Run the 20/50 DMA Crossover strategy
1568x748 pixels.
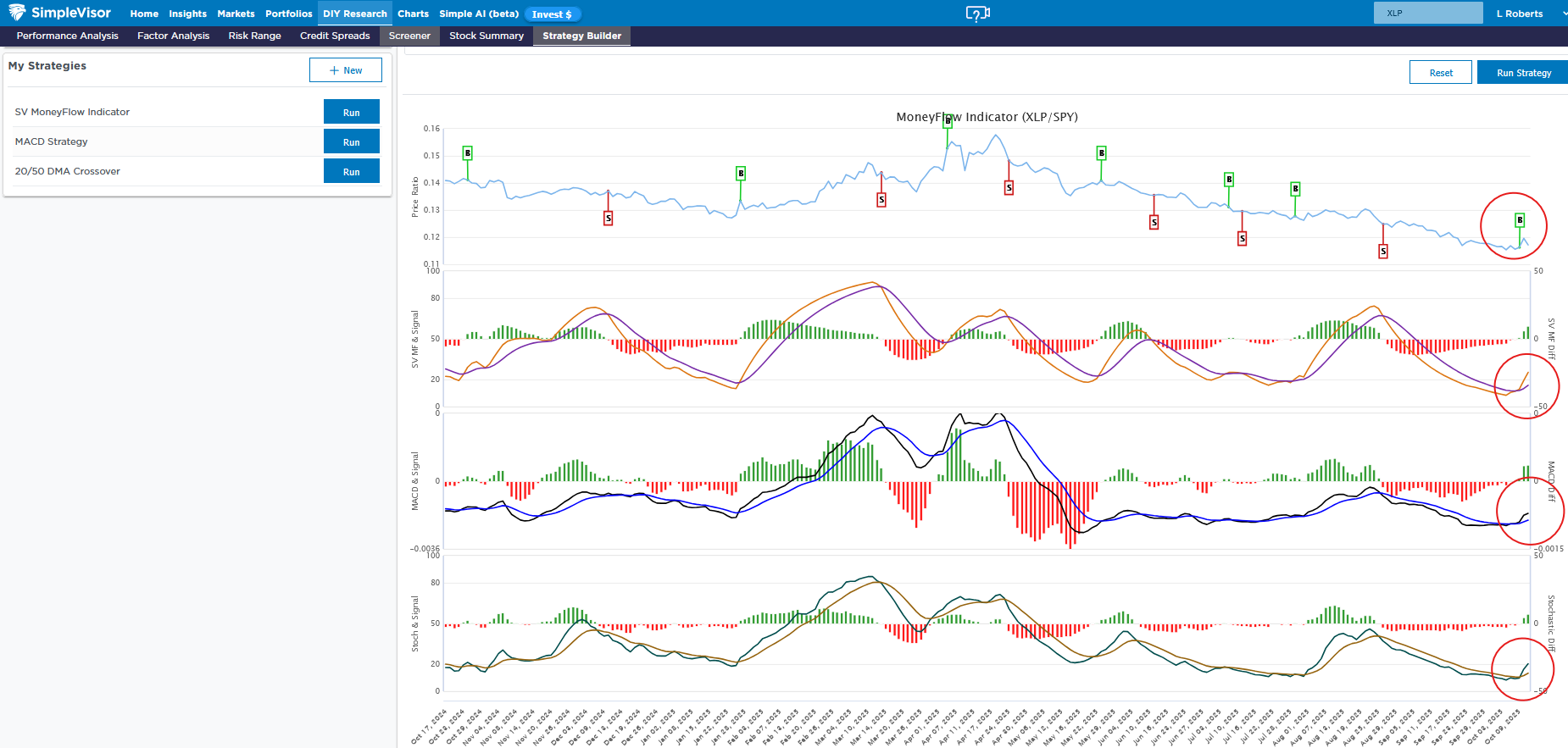351,172
